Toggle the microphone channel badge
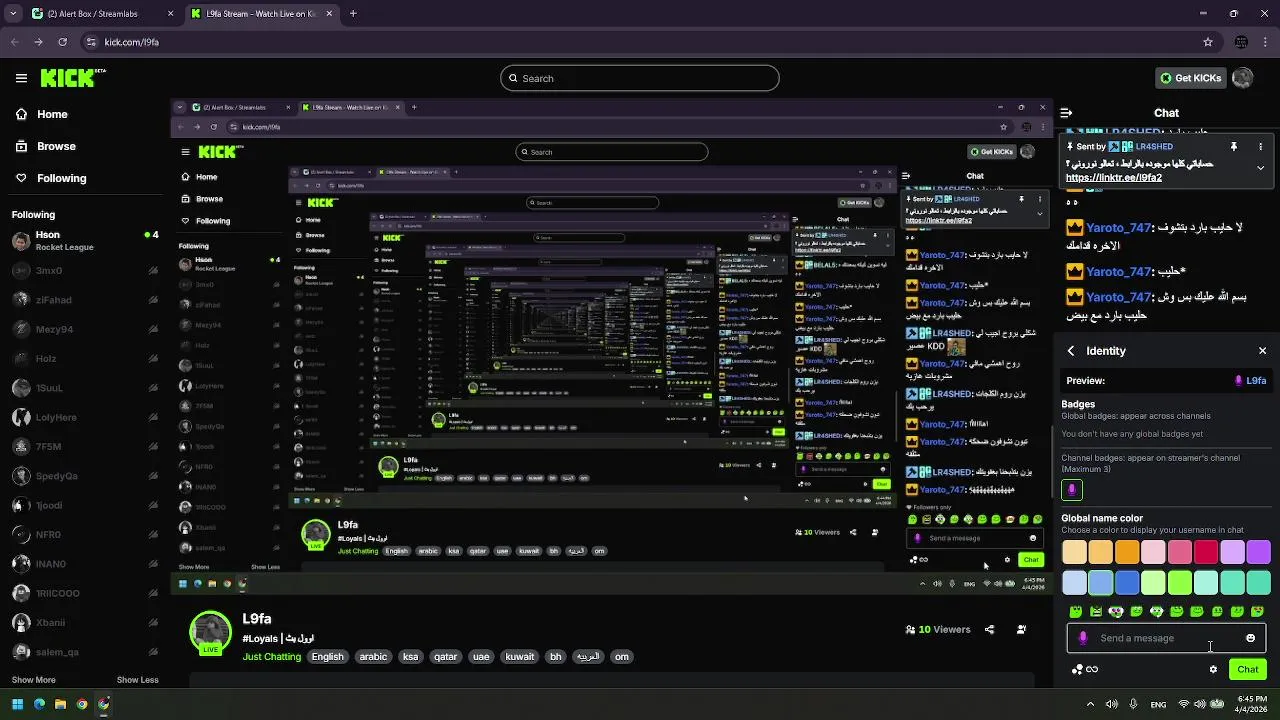This screenshot has height=720, width=1280. (x=1072, y=490)
